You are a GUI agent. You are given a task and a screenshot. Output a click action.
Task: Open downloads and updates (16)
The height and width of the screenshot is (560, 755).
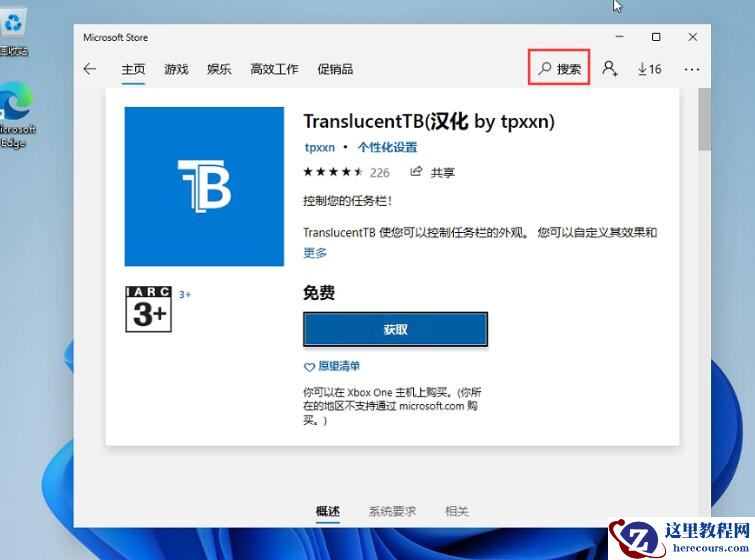650,69
